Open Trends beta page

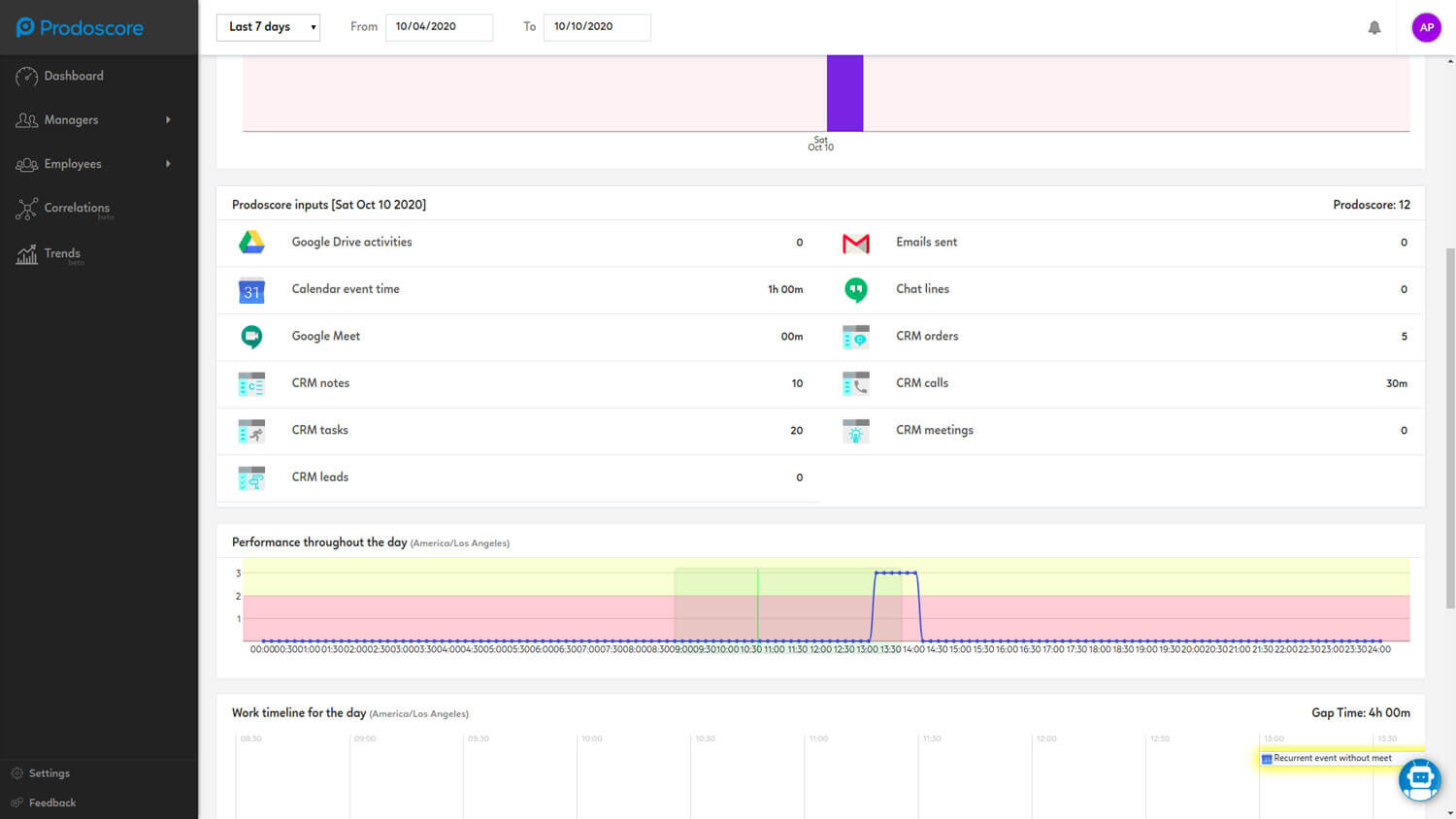point(62,254)
